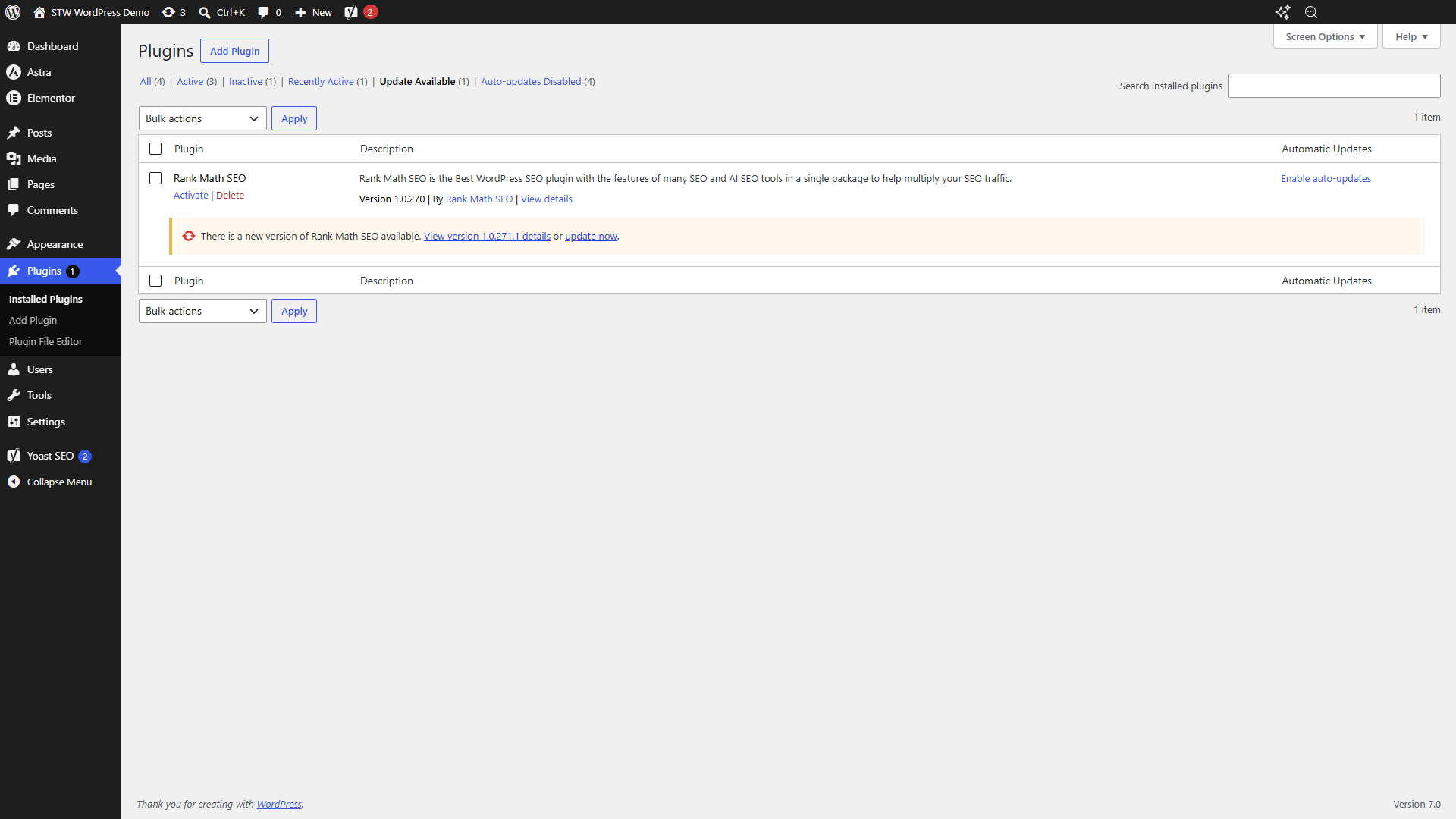This screenshot has width=1456, height=819.
Task: Open Installed Plugins submenu item
Action: [45, 299]
